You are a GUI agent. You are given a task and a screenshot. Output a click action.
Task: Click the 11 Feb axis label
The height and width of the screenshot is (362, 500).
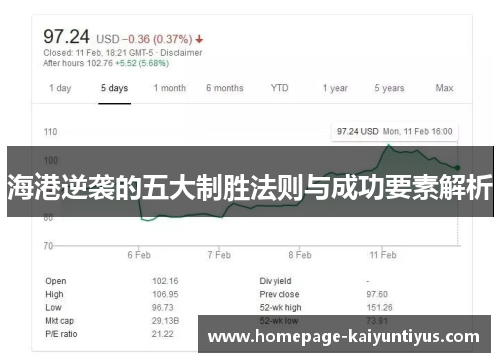tap(383, 255)
